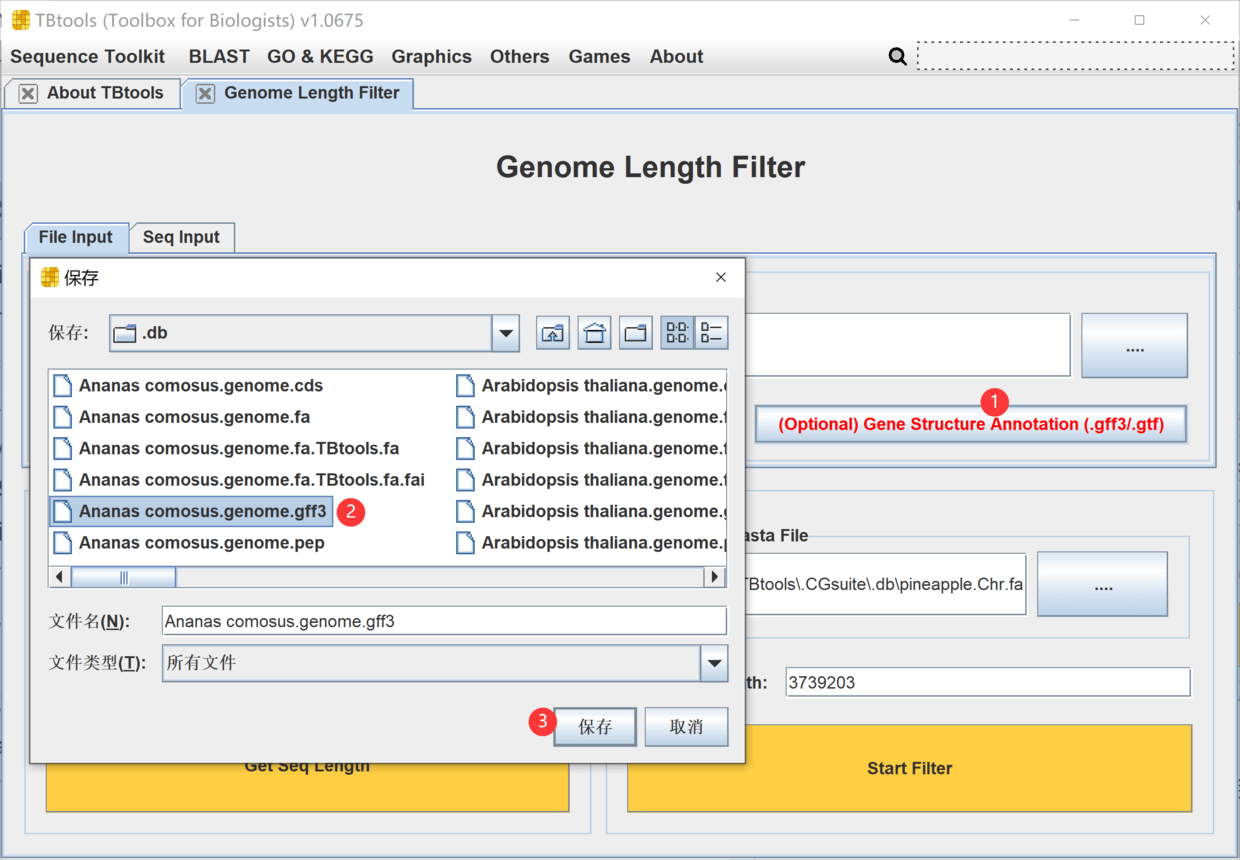The width and height of the screenshot is (1240, 860).
Task: Switch to list view icon in dialog
Action: coord(677,333)
